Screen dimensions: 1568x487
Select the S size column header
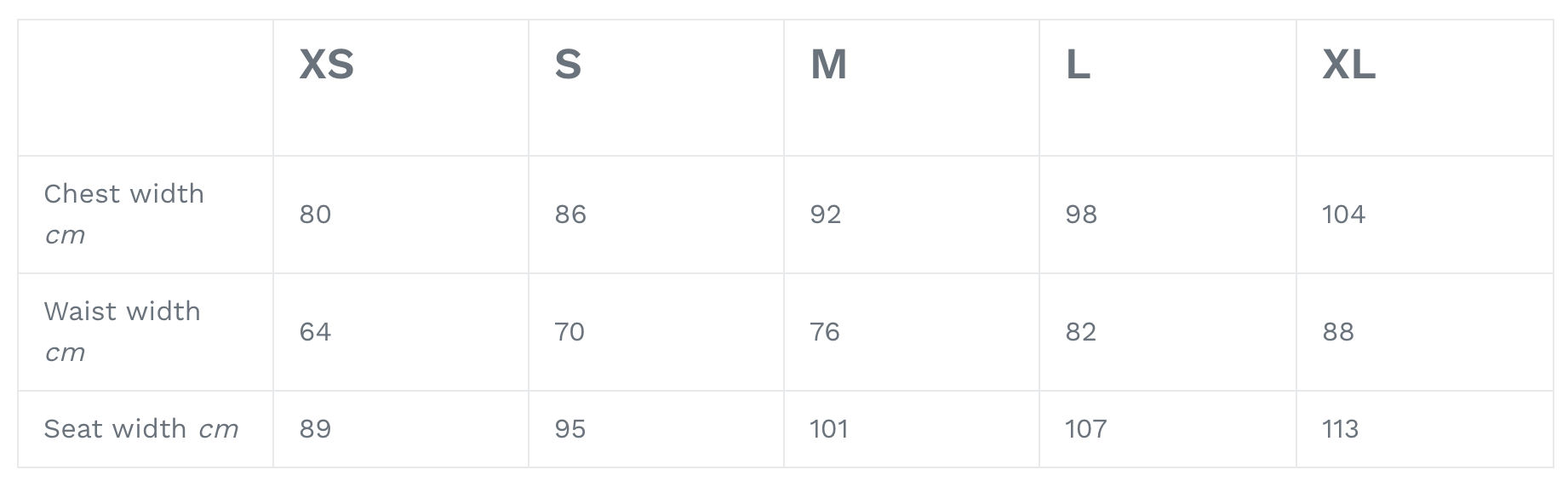pyautogui.click(x=568, y=65)
